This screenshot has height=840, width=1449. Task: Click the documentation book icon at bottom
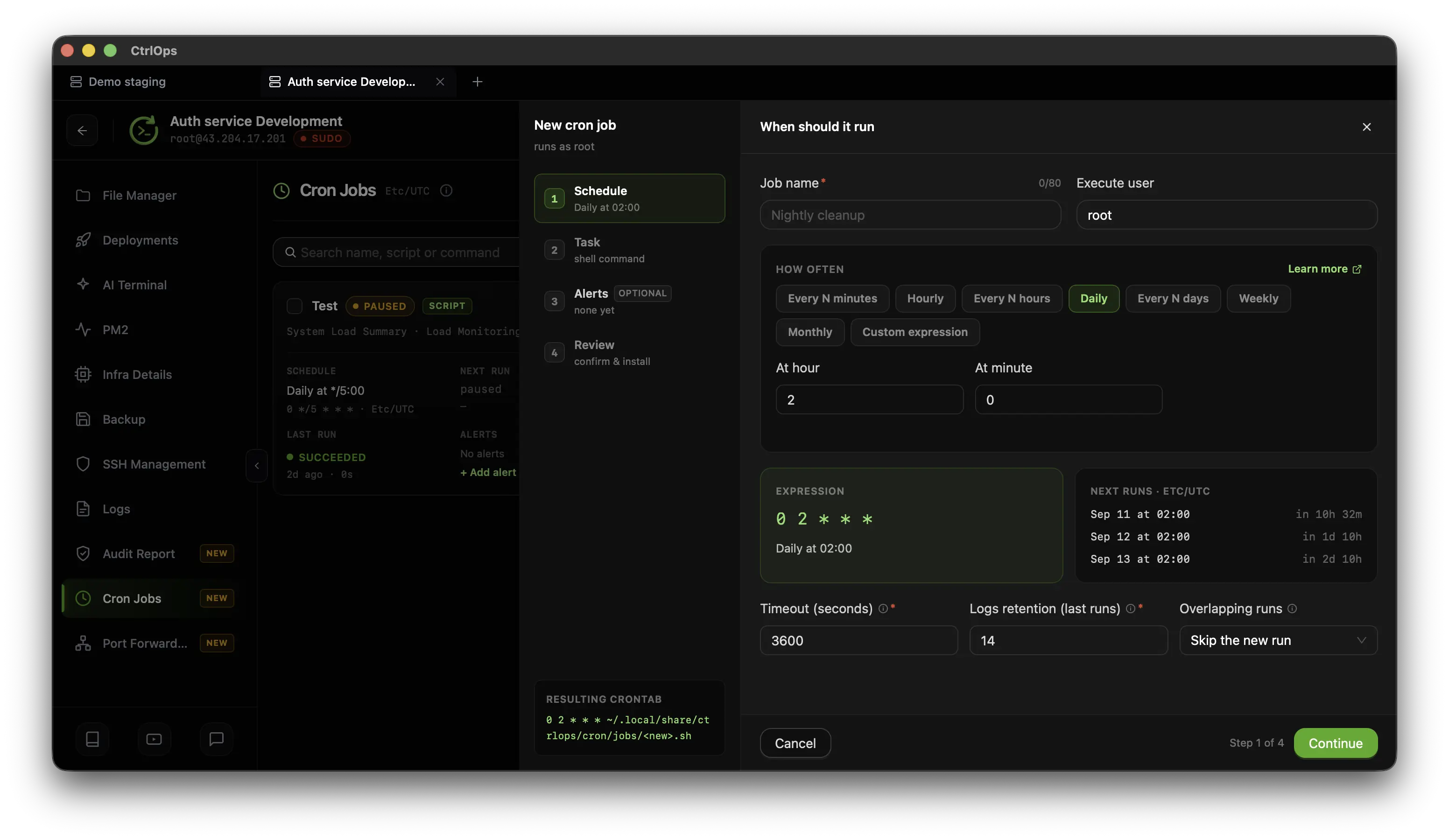coord(92,739)
